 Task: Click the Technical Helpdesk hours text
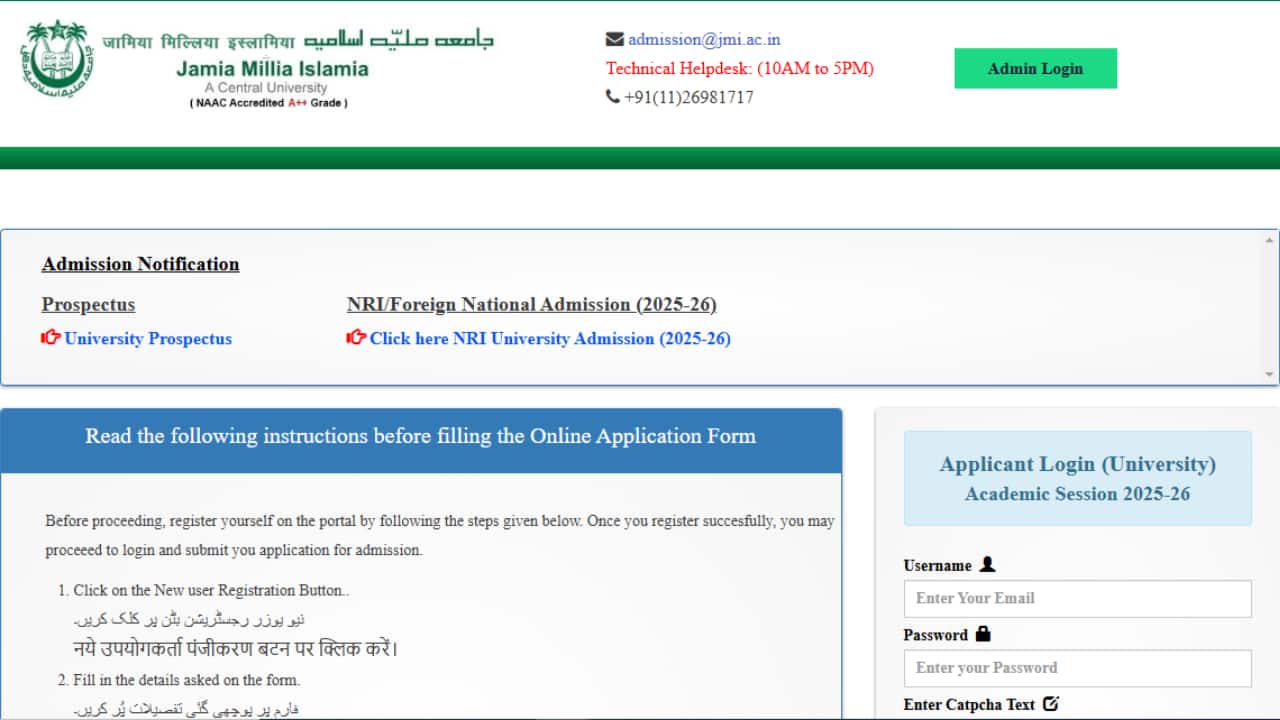pos(740,68)
